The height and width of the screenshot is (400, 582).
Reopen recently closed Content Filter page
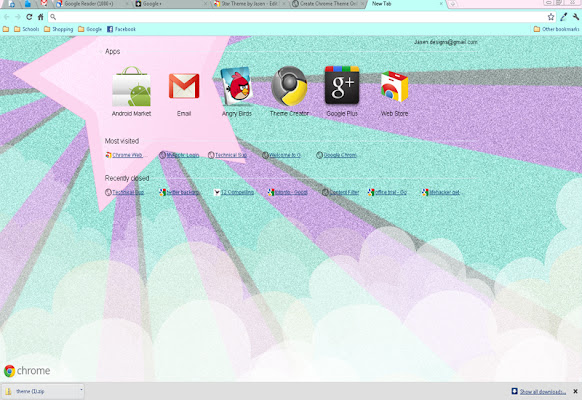click(x=340, y=192)
